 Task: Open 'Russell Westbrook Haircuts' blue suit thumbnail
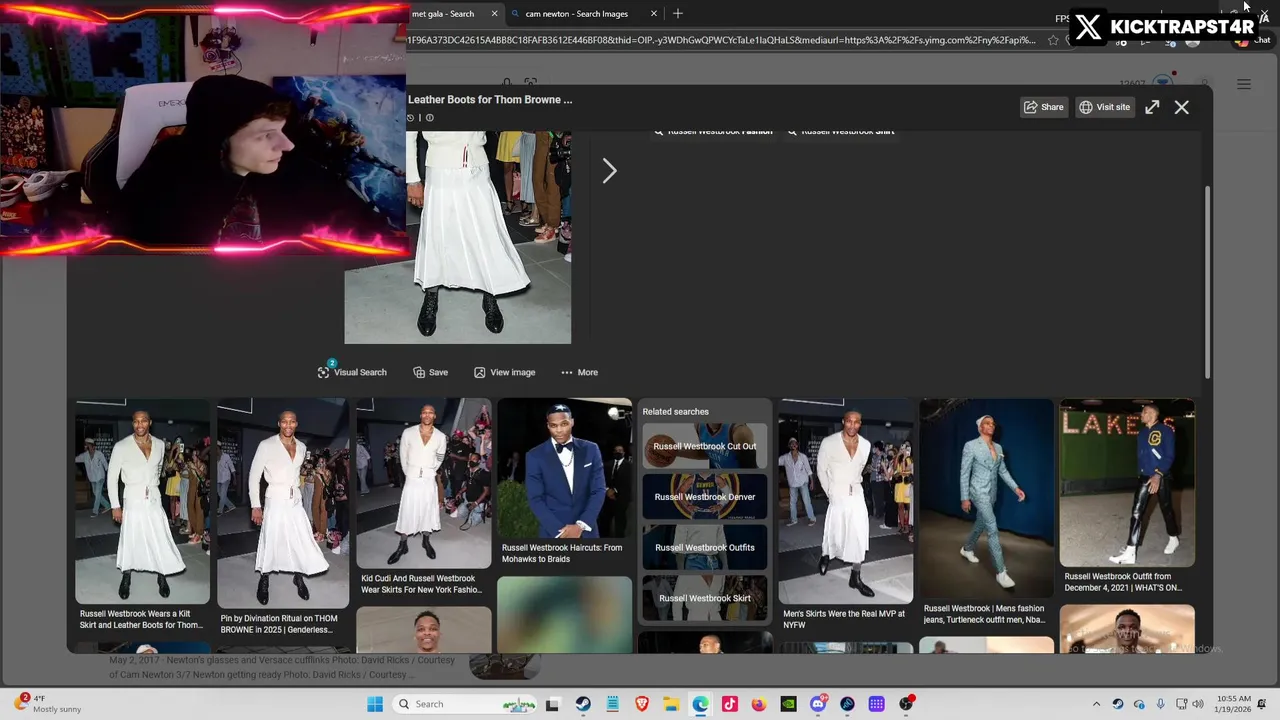click(x=565, y=468)
